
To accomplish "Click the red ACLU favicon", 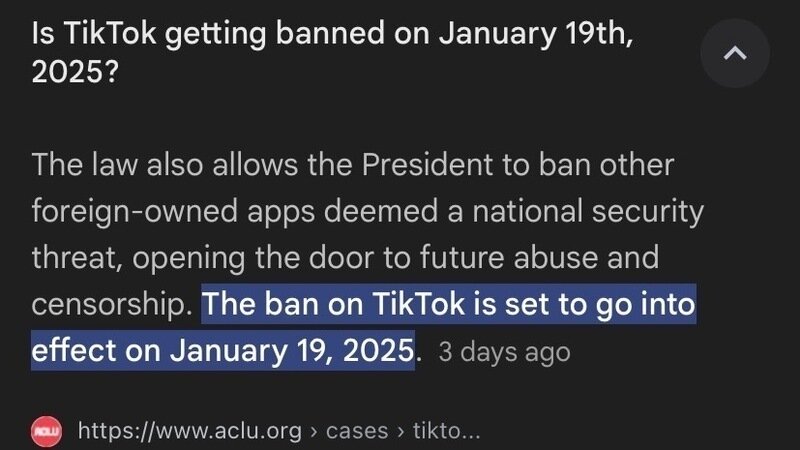I will [x=47, y=431].
